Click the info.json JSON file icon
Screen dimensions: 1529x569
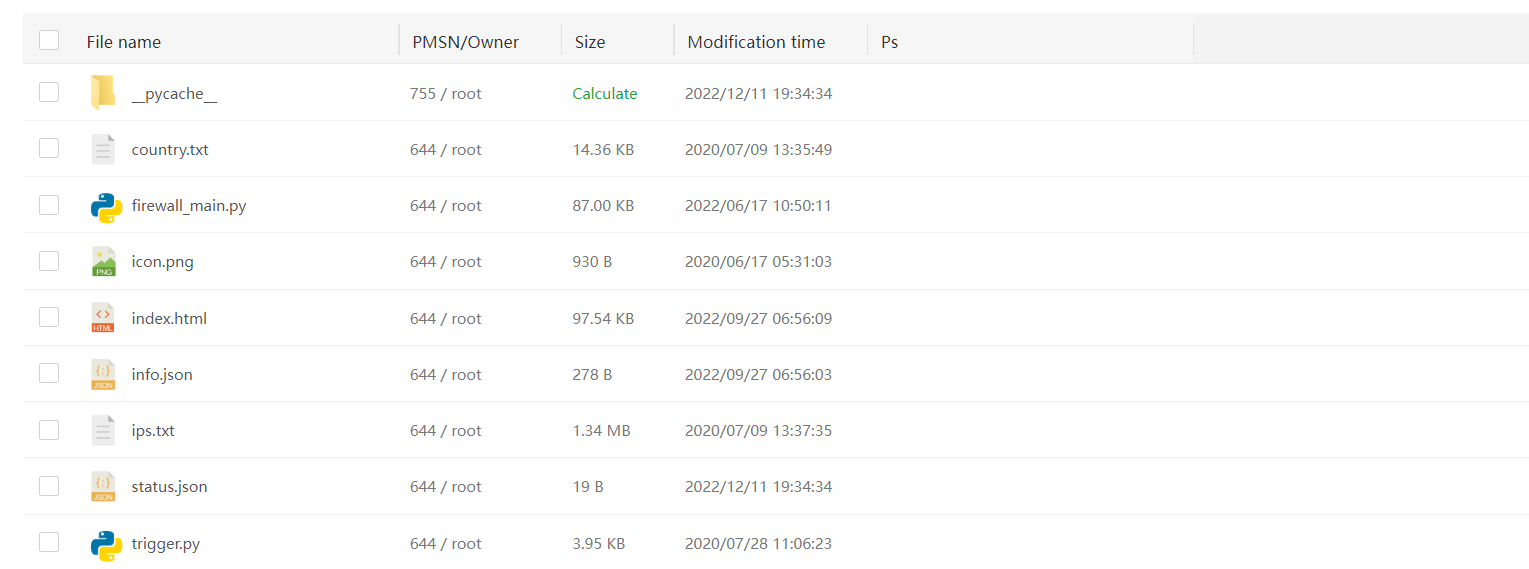point(103,375)
